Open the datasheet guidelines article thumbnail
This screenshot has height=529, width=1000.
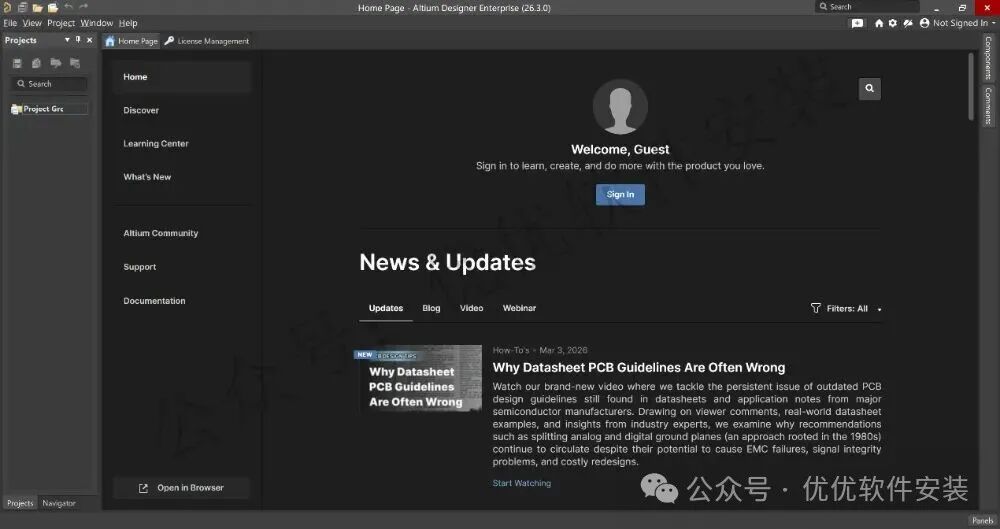coord(419,379)
